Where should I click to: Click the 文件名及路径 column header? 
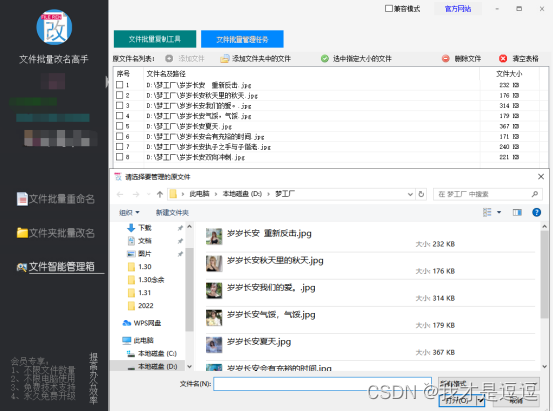click(x=166, y=74)
